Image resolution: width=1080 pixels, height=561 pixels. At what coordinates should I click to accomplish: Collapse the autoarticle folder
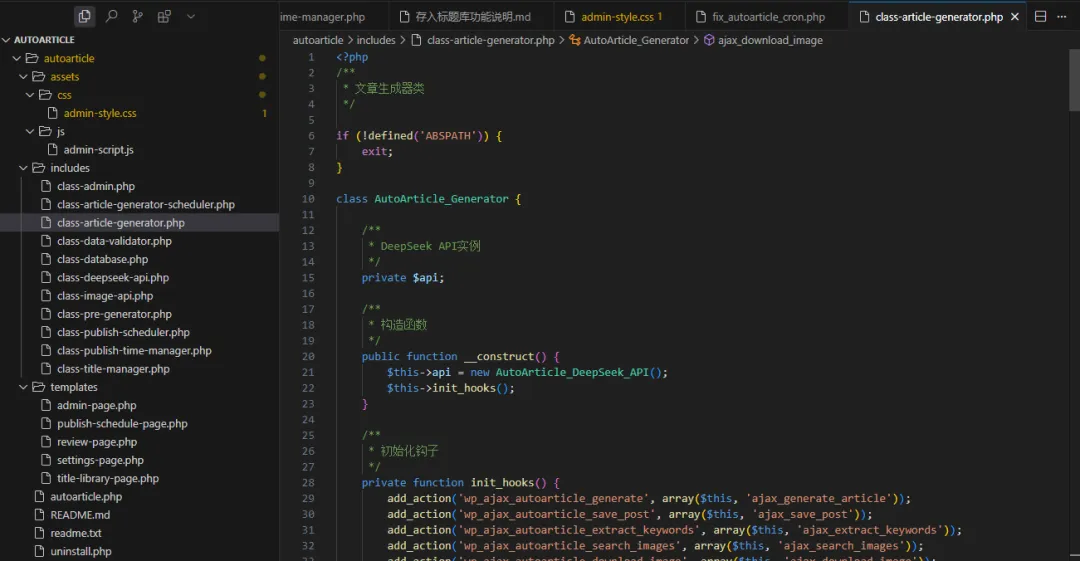17,59
